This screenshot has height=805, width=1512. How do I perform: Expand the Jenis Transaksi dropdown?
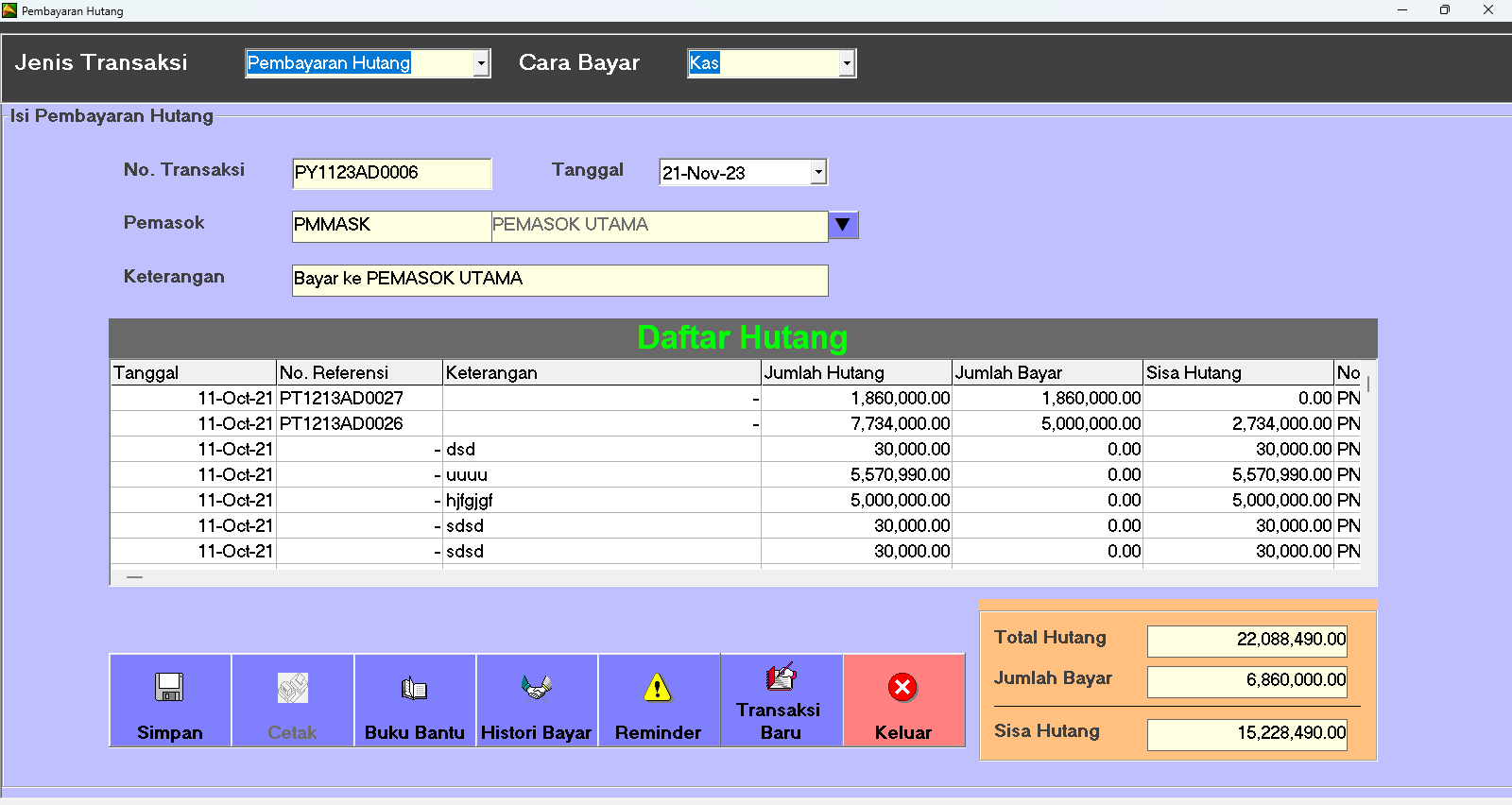coord(481,63)
